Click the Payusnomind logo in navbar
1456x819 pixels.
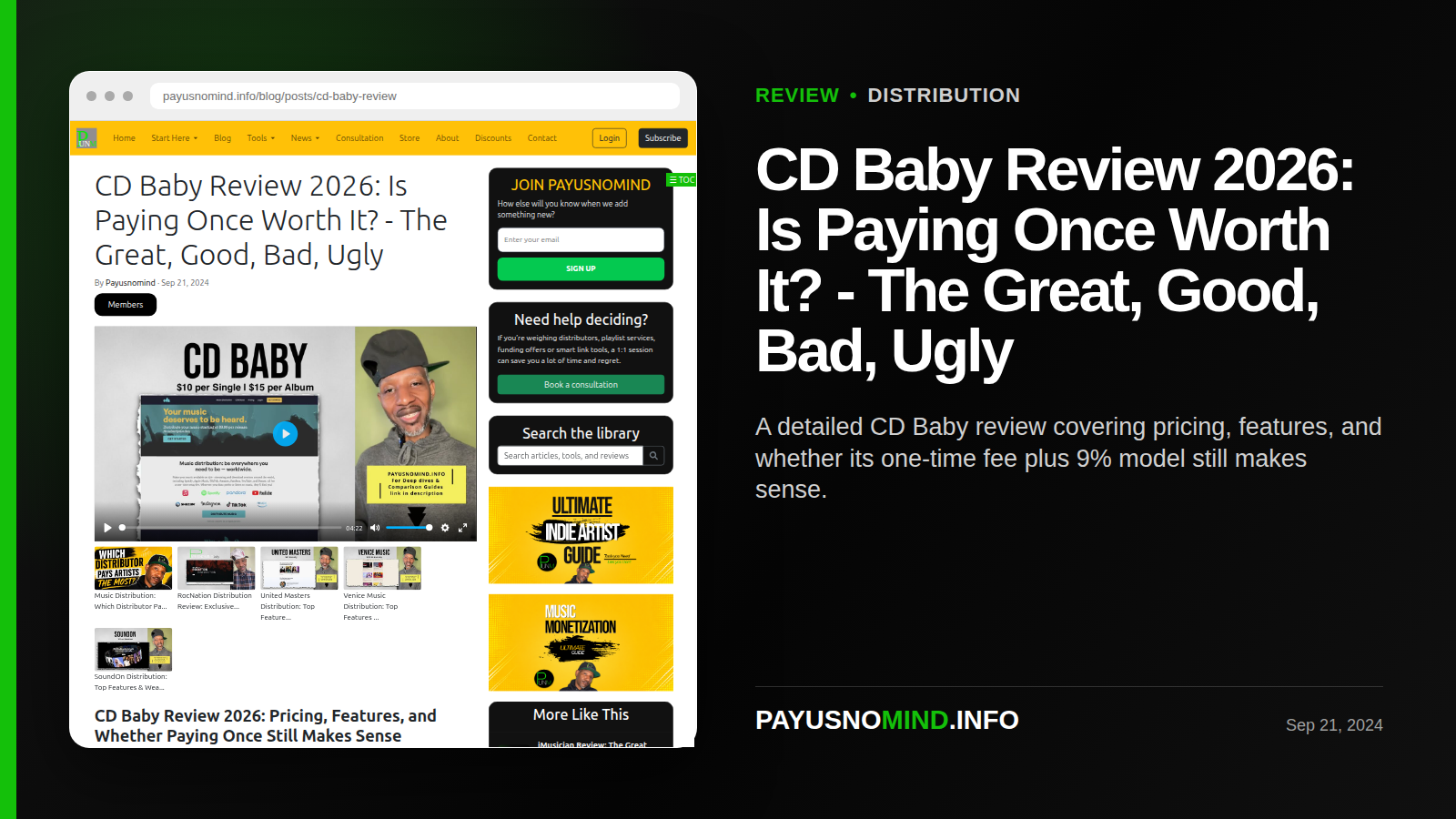click(x=86, y=138)
